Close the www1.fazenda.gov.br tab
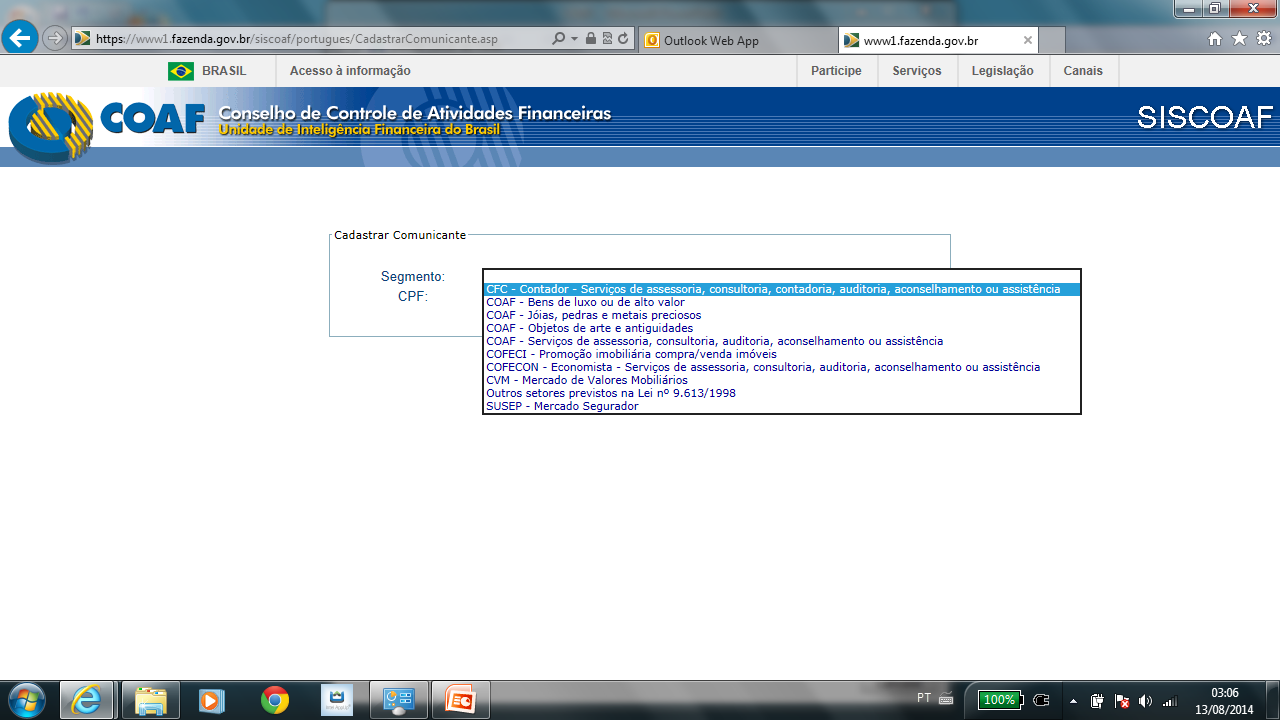 [x=1027, y=40]
